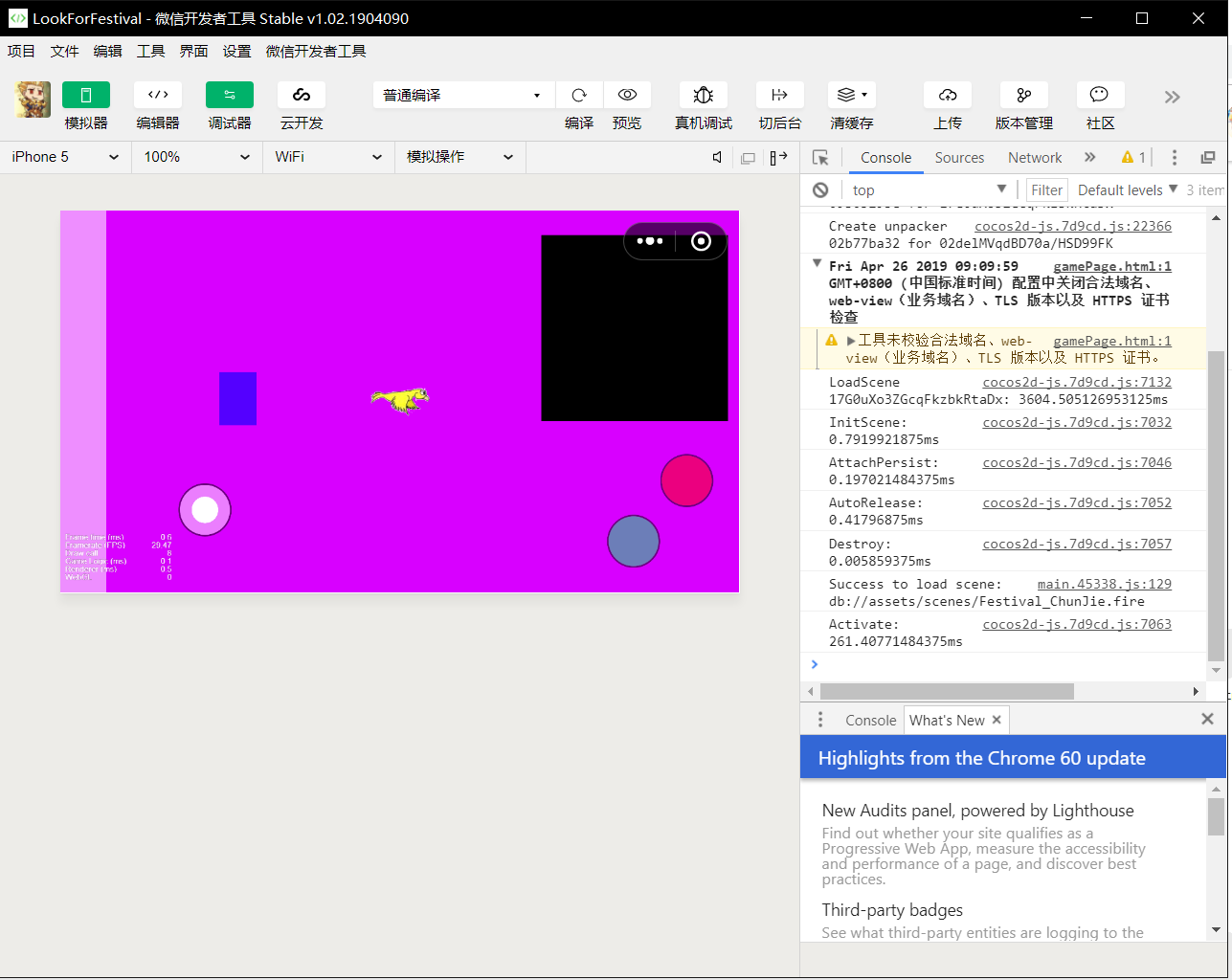Close the What's New tab

click(x=997, y=720)
